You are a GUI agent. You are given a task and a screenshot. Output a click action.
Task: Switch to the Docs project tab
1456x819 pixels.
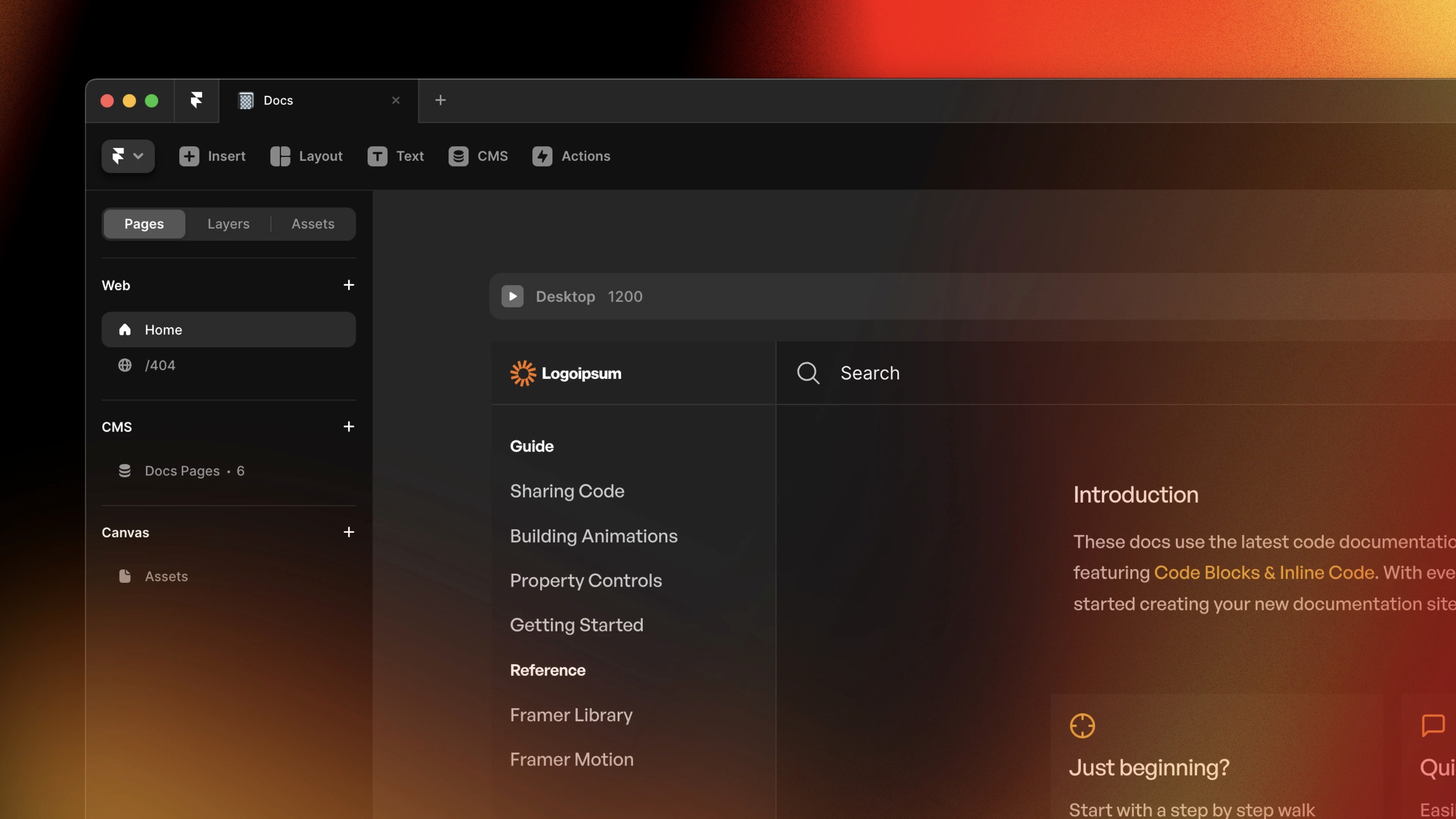click(319, 100)
